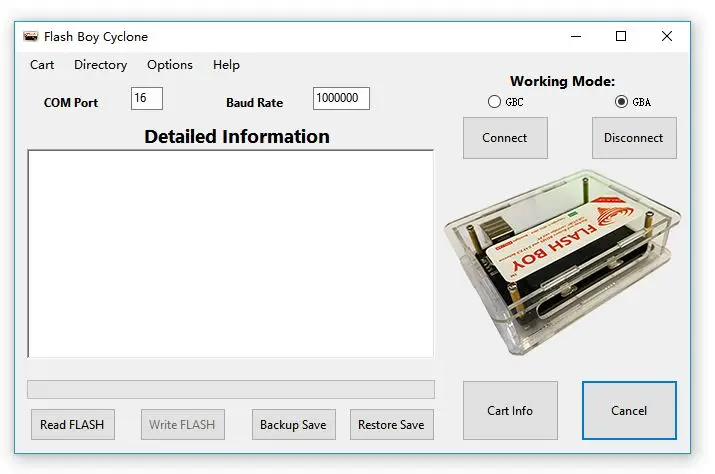Click the Write FLASH button
The height and width of the screenshot is (474, 715).
(x=182, y=424)
